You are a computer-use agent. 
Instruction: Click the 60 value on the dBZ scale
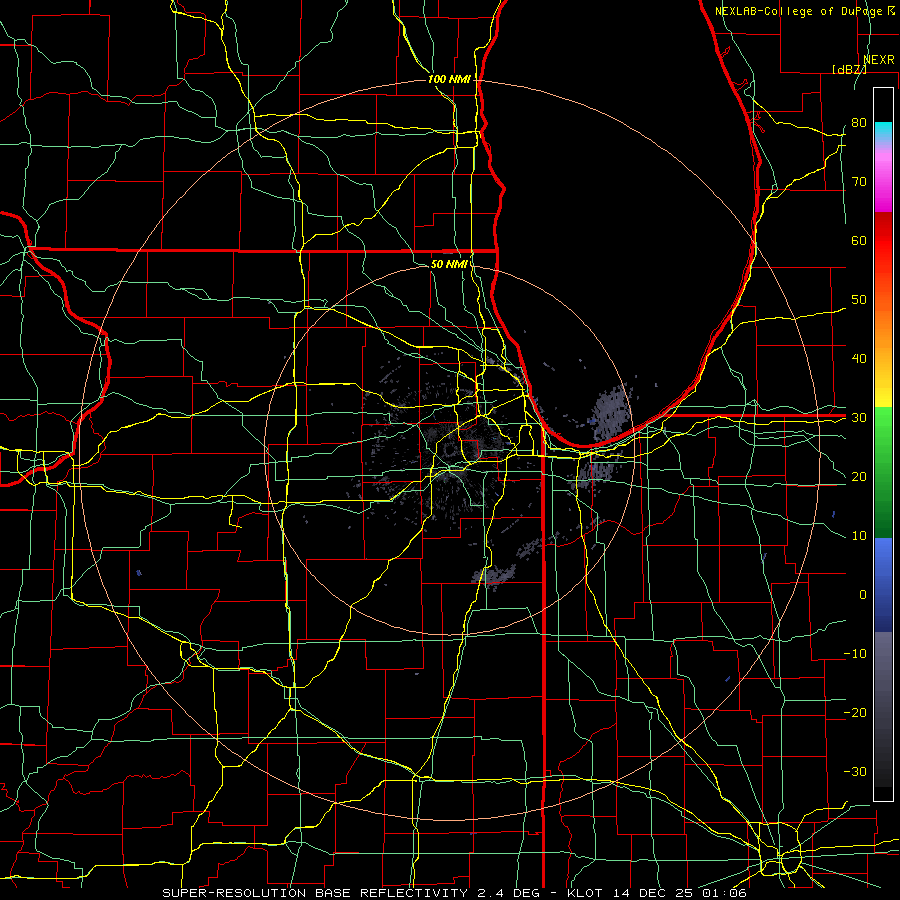pos(859,240)
